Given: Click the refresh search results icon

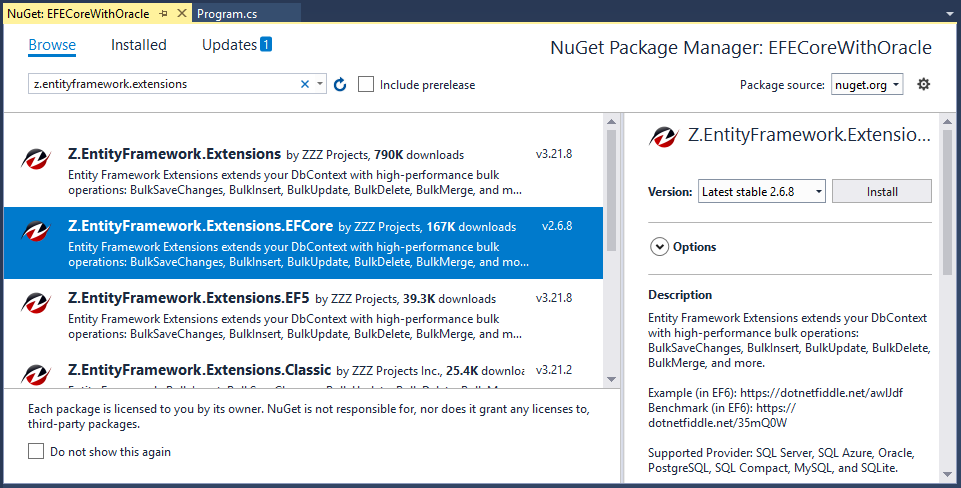Looking at the screenshot, I should tap(340, 85).
